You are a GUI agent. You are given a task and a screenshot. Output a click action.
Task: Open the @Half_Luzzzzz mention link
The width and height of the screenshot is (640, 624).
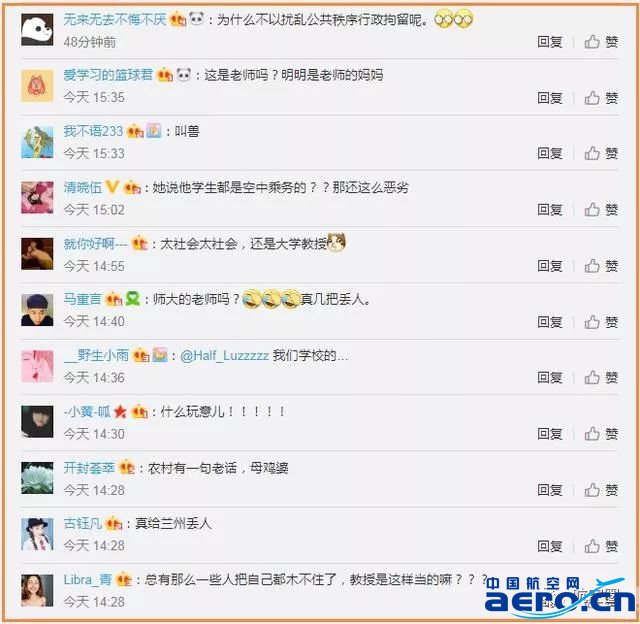click(x=224, y=355)
